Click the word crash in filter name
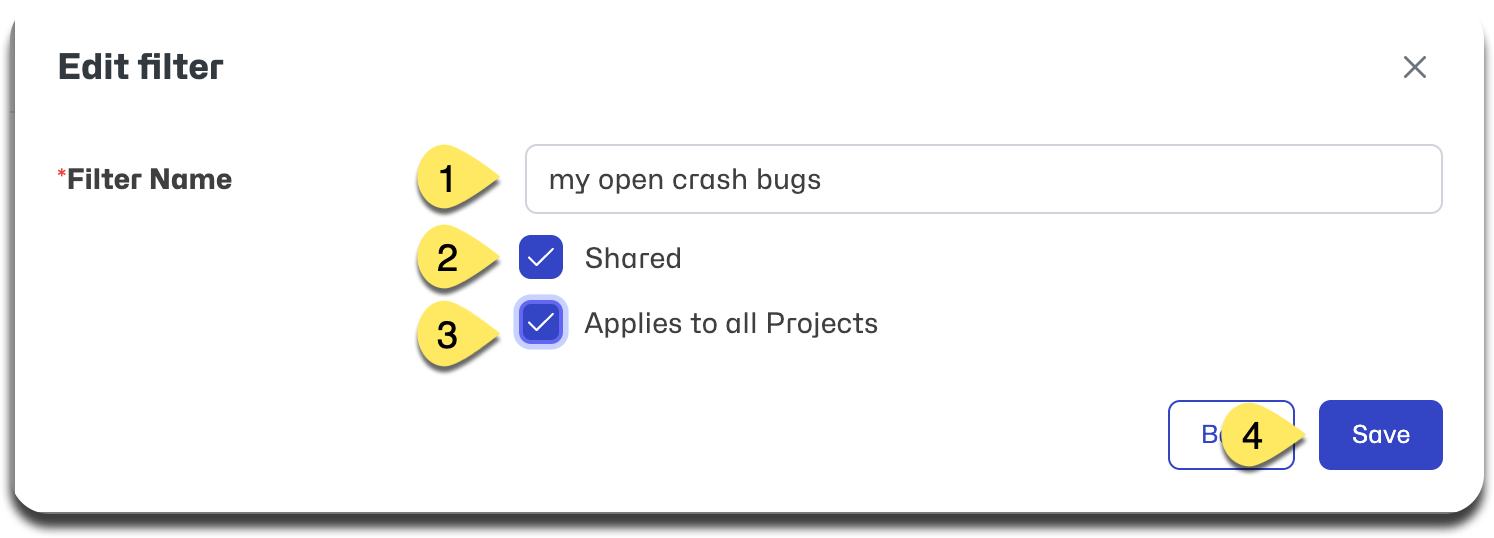Screen dimensions: 1494x538 [x=711, y=180]
